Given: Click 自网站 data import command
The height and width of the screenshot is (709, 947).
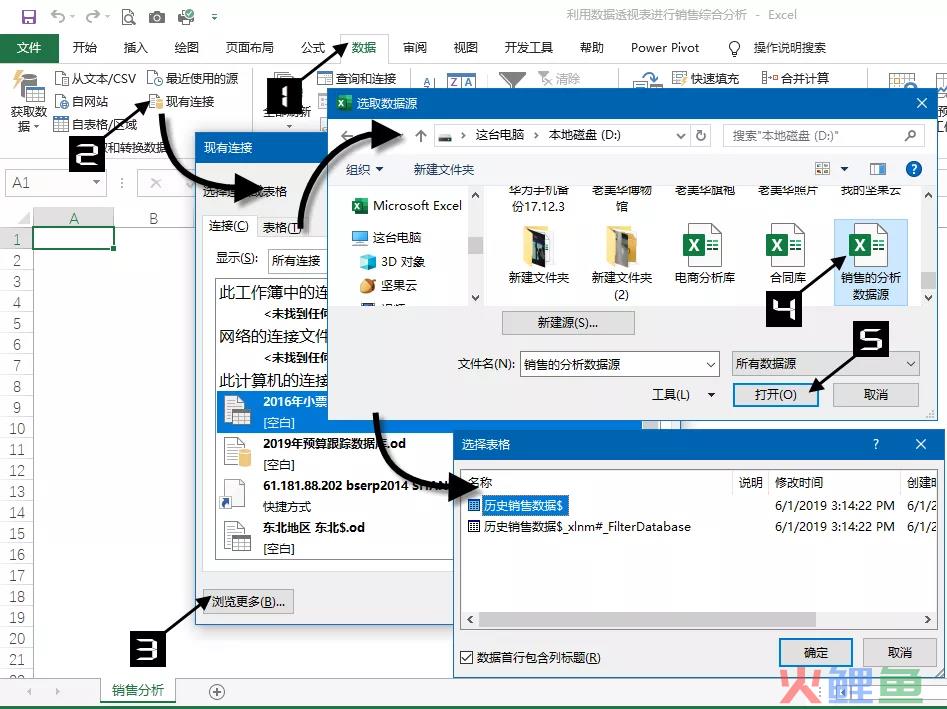Looking at the screenshot, I should (x=82, y=101).
